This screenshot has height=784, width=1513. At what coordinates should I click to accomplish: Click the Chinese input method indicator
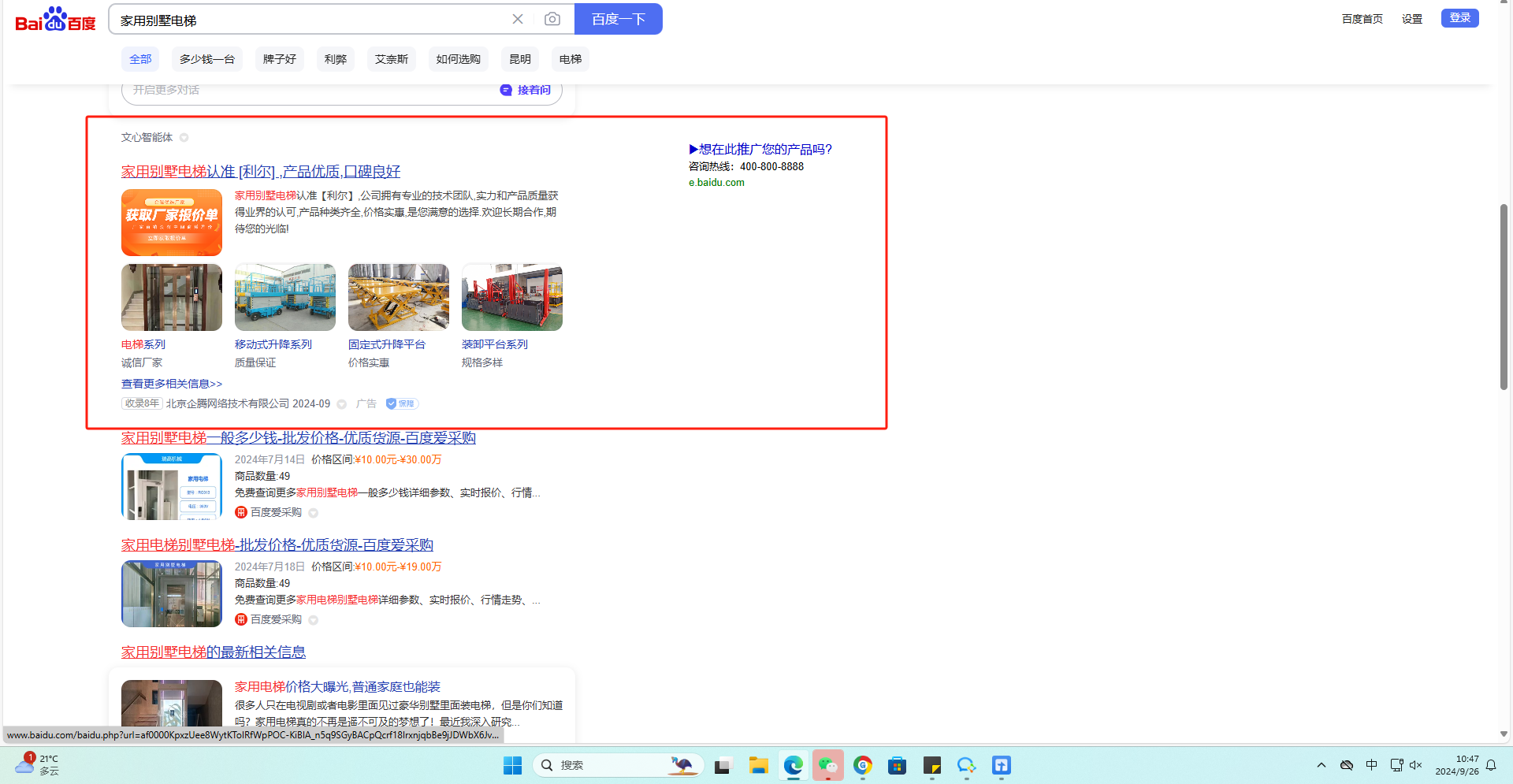click(1372, 765)
